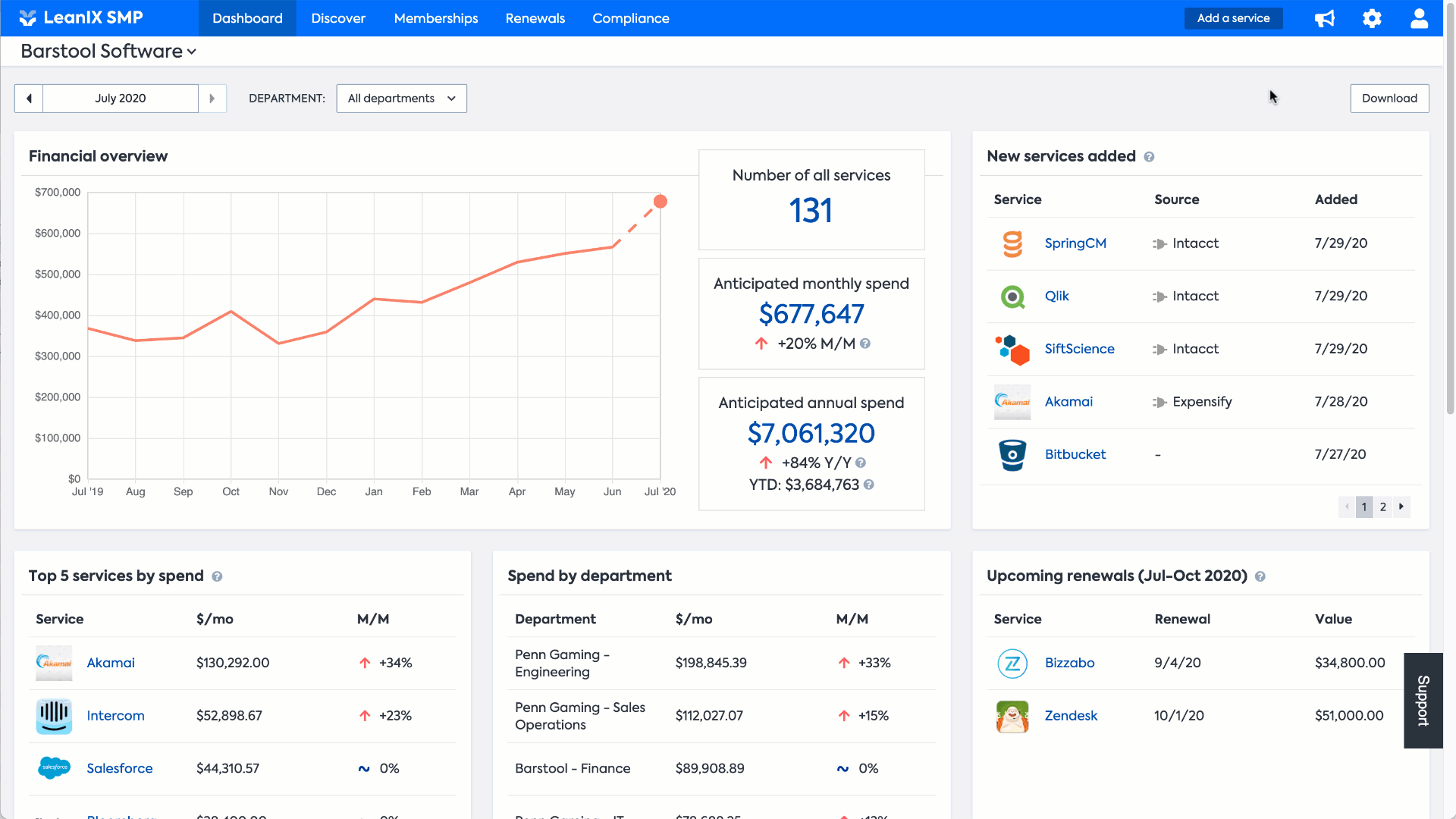Click the Add a service button
Viewport: 1456px width, 819px height.
pos(1233,18)
